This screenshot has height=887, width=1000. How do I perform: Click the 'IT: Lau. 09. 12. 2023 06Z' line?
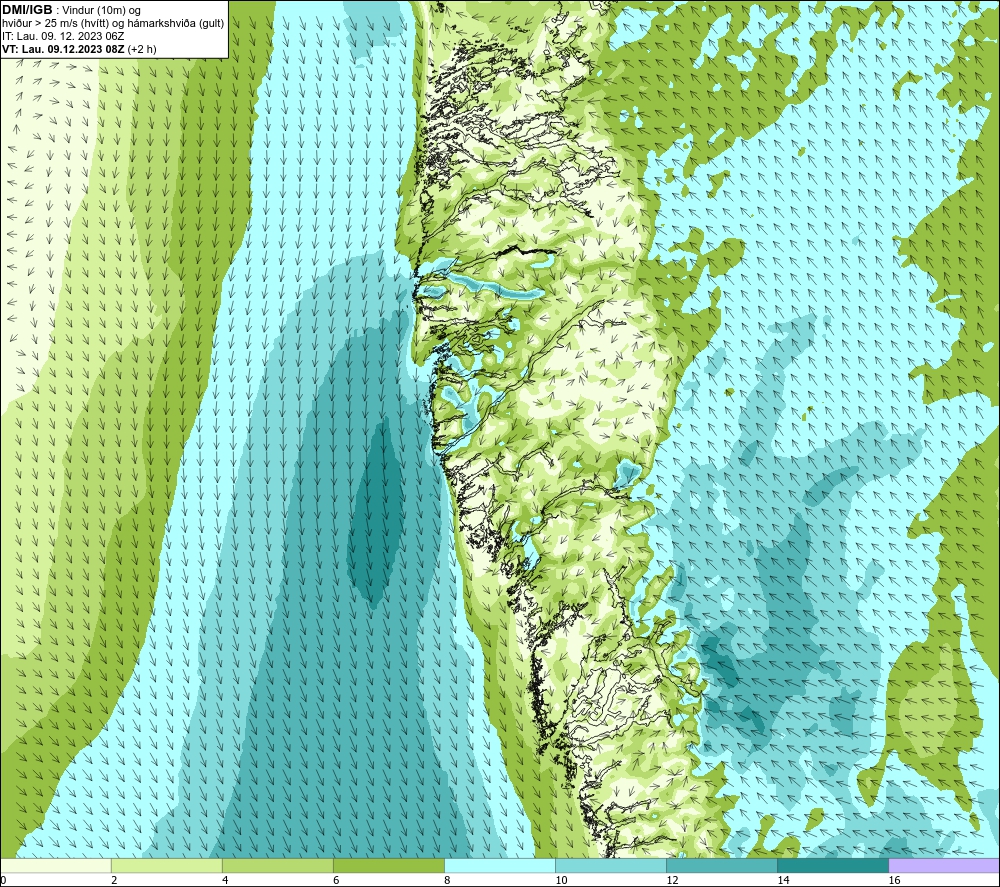pyautogui.click(x=63, y=36)
